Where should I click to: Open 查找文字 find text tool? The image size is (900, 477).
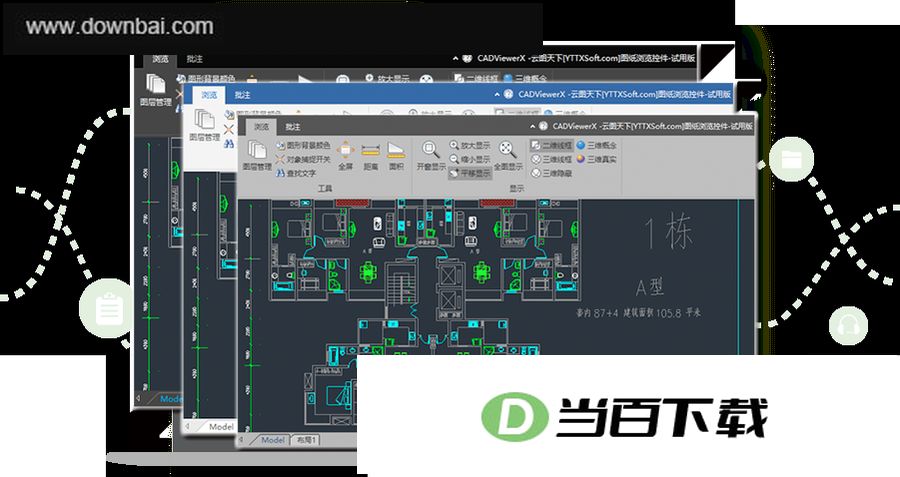[296, 172]
